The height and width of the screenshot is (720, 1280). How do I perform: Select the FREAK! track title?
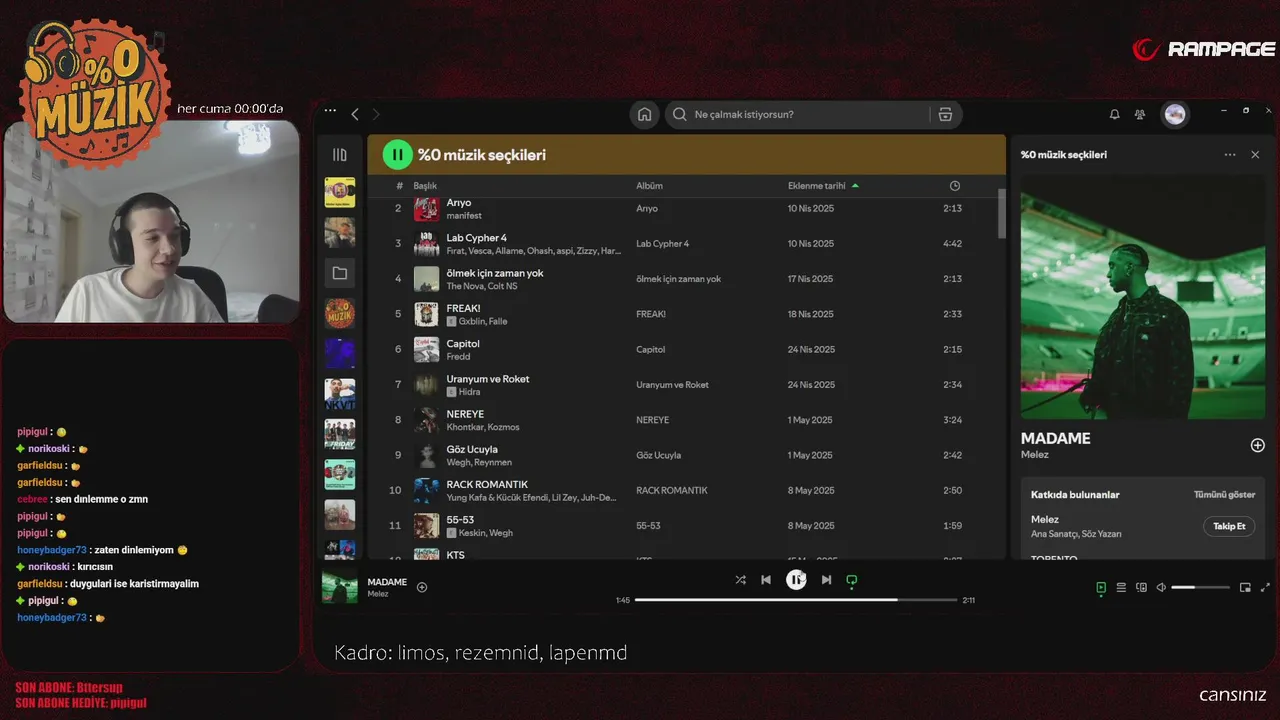[463, 308]
